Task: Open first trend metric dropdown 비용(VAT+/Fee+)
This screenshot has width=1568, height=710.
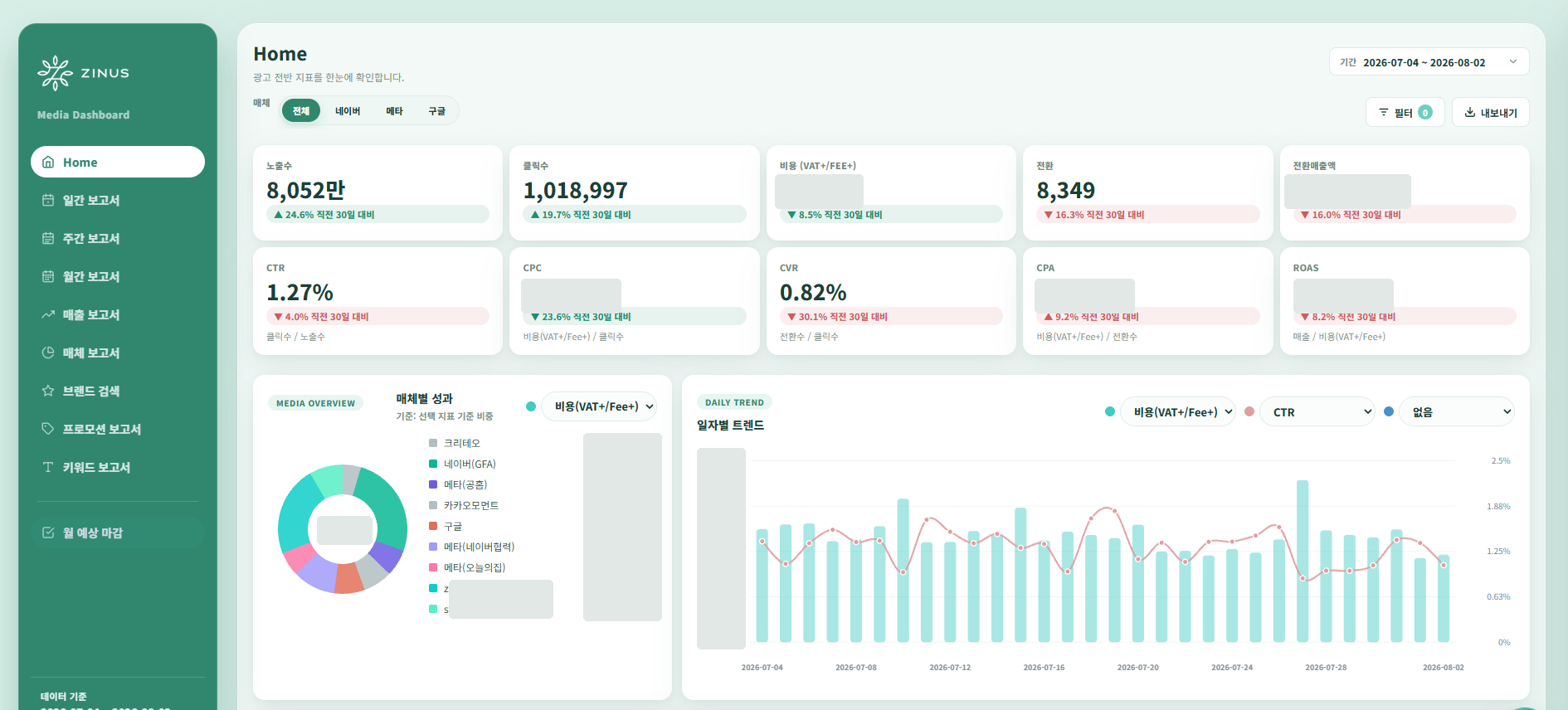Action: 1178,411
